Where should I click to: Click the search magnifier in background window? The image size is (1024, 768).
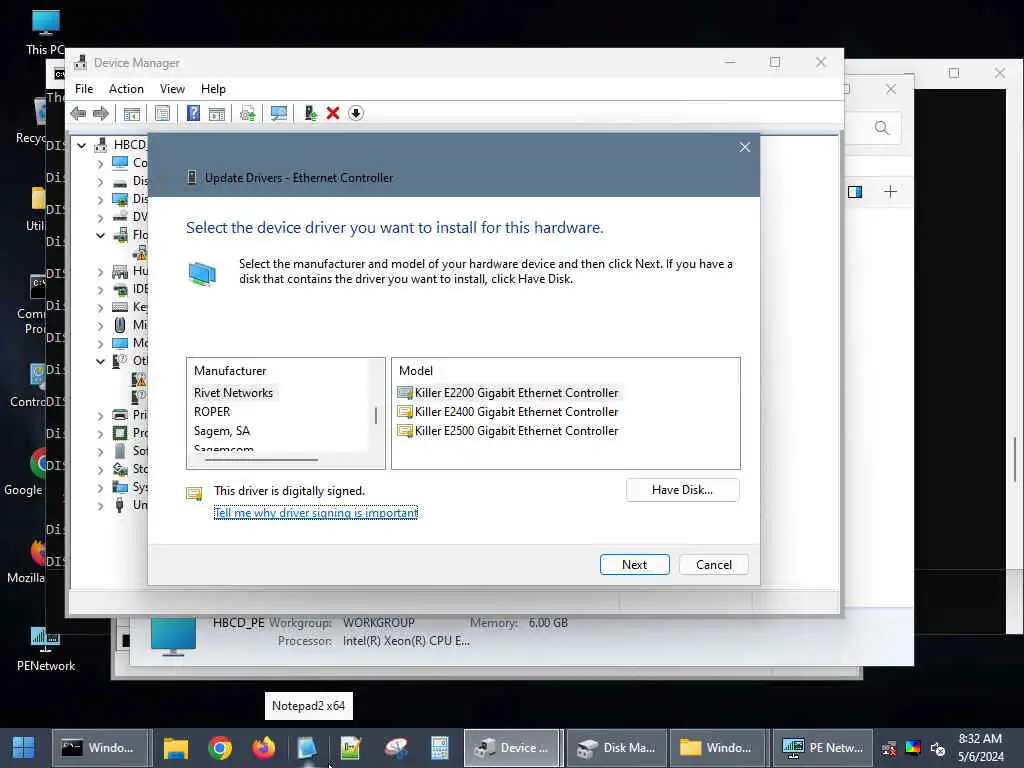(882, 128)
